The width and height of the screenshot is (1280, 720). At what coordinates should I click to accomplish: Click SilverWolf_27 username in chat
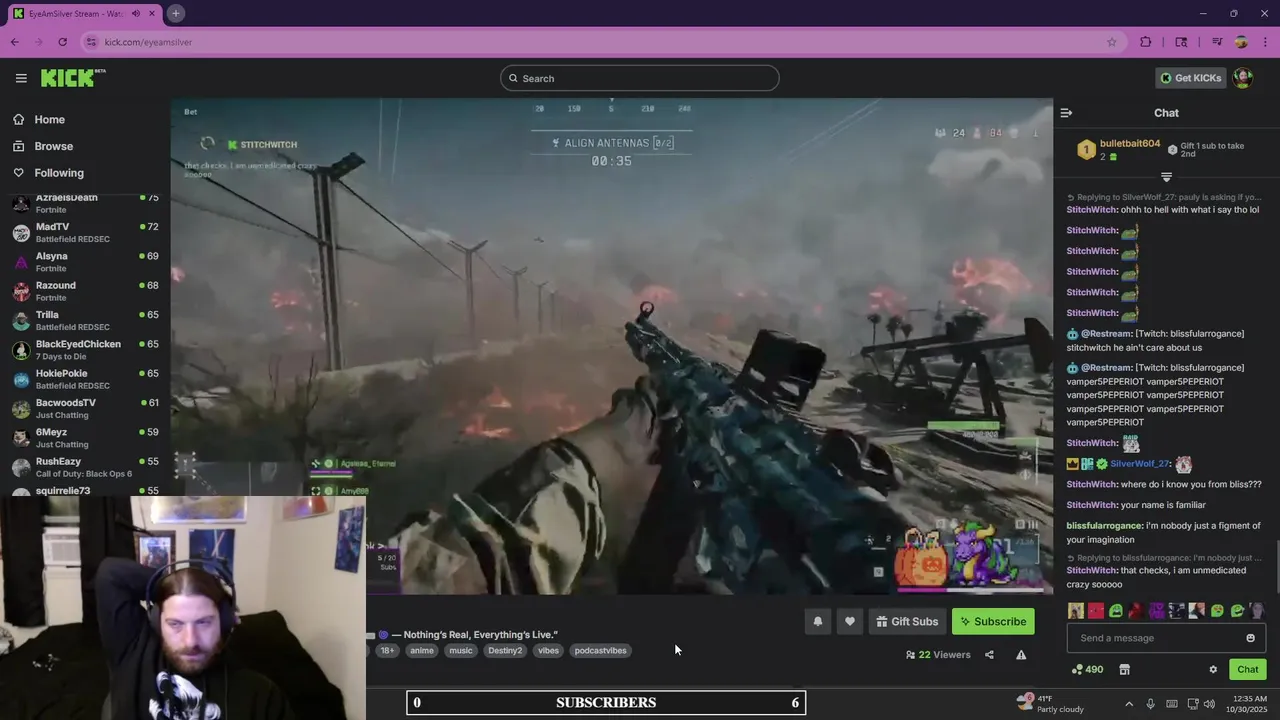point(1139,464)
